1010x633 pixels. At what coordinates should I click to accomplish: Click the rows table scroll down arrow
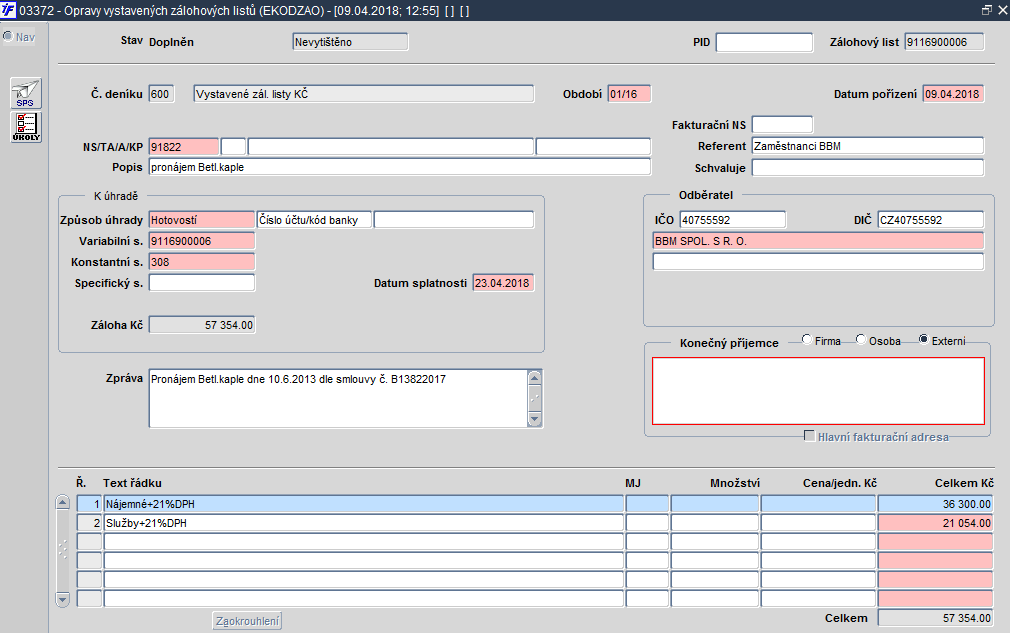click(62, 600)
